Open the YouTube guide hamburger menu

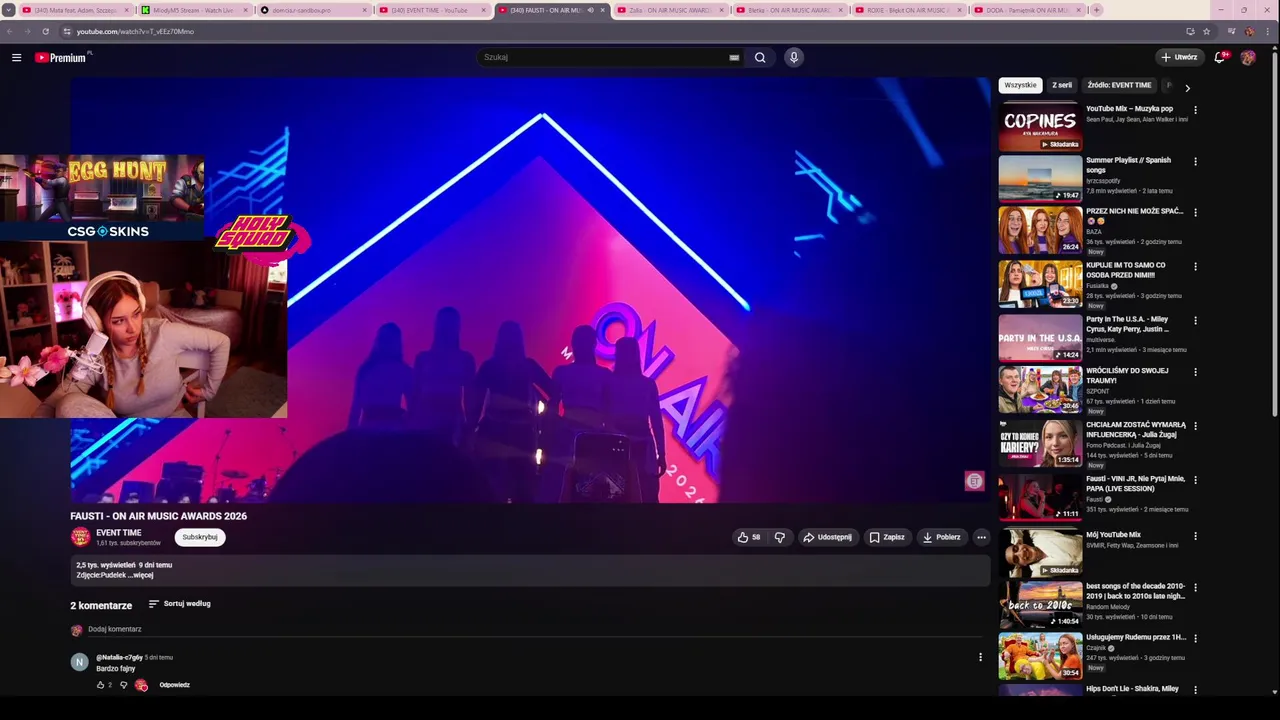[x=16, y=57]
